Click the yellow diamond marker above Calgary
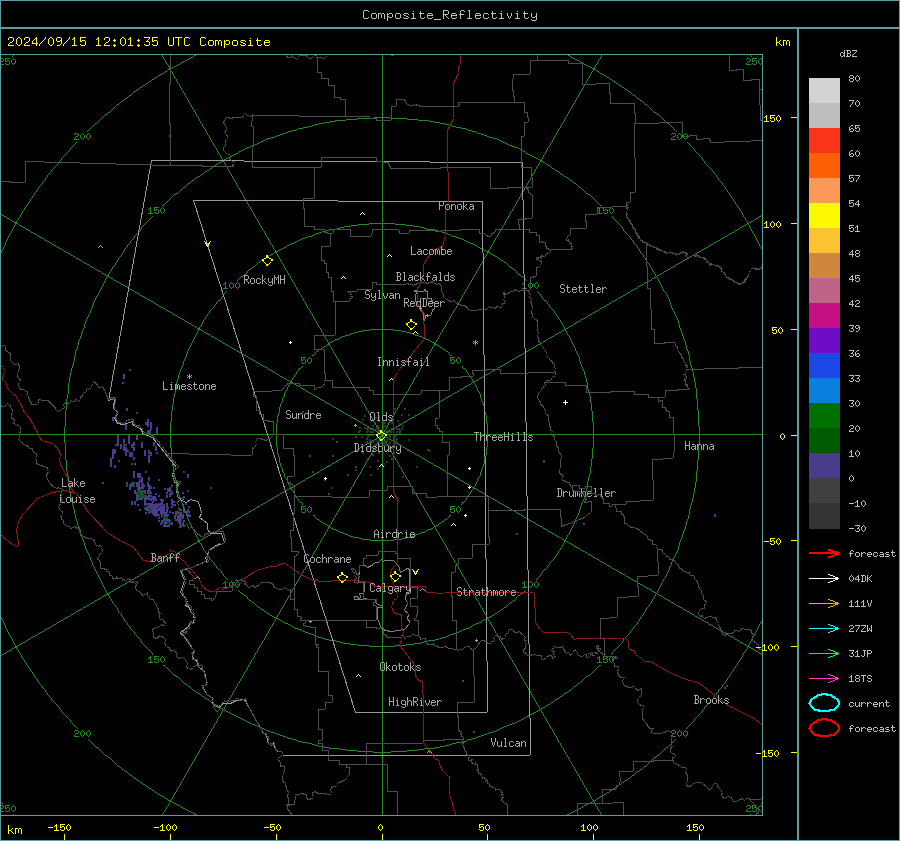Screen dimensions: 900x841 395,576
